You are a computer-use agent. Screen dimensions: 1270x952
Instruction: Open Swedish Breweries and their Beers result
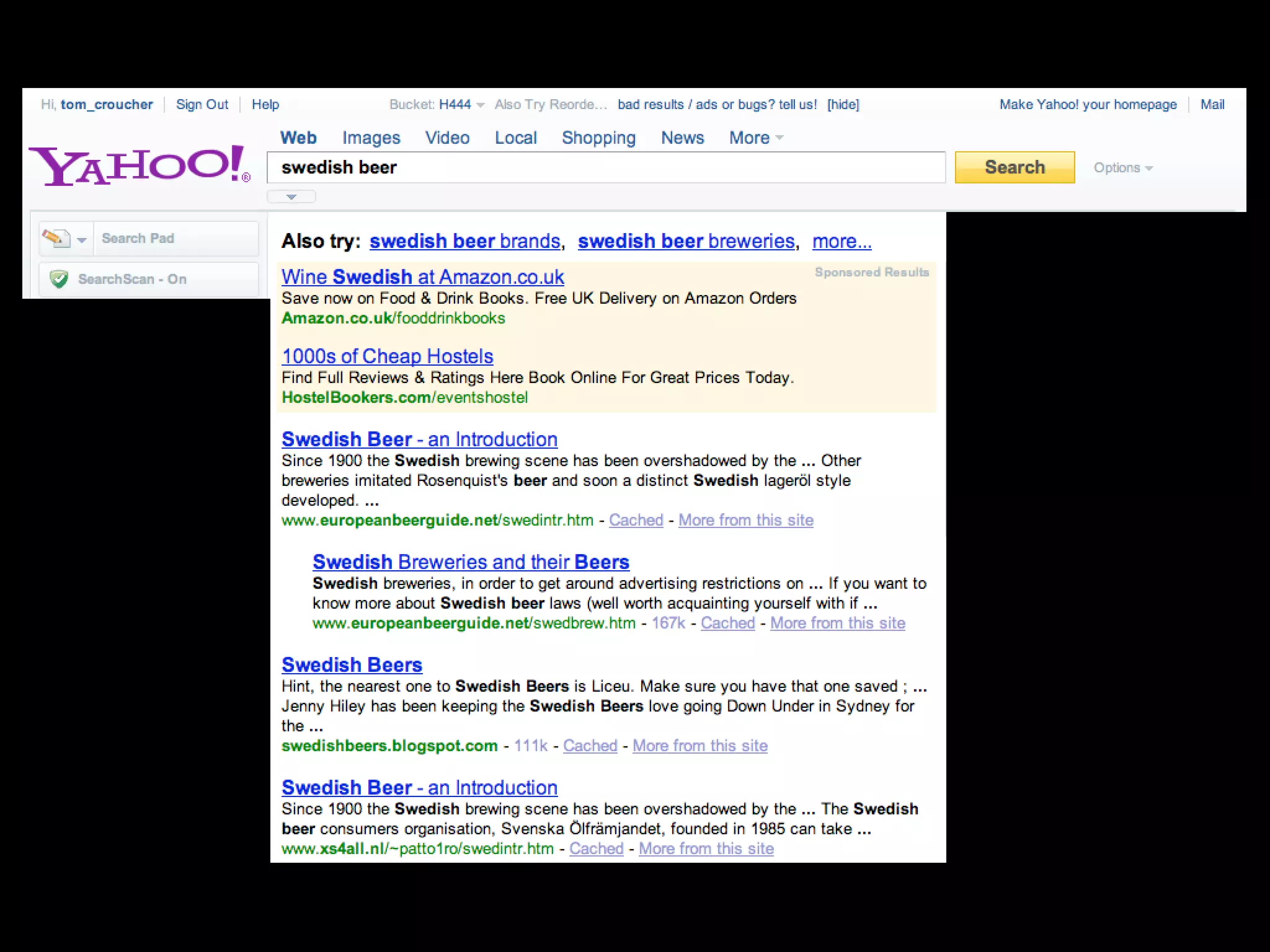tap(470, 562)
